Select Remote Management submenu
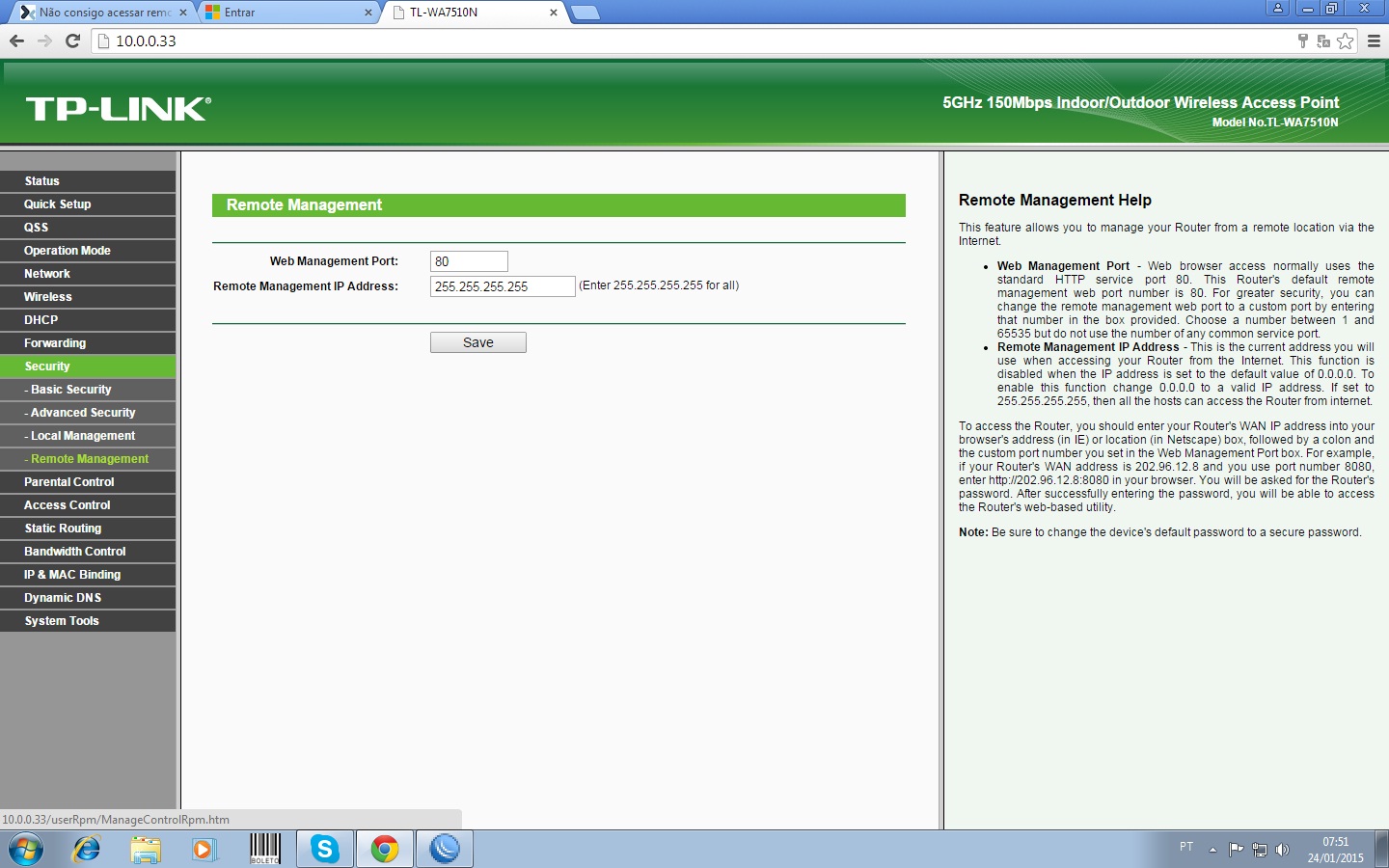1389x868 pixels. [x=88, y=459]
